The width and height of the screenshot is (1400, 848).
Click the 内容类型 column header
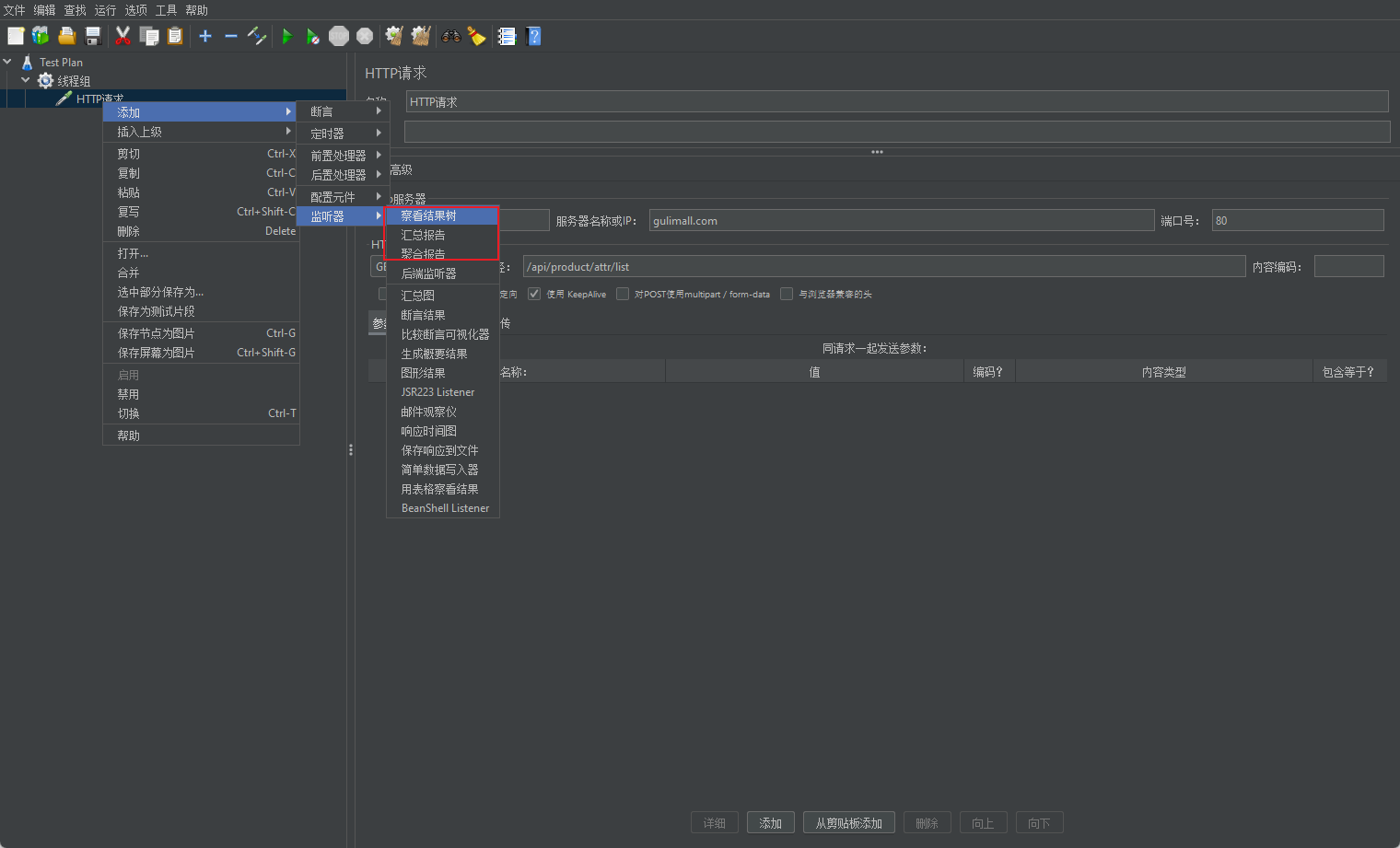coord(1164,372)
